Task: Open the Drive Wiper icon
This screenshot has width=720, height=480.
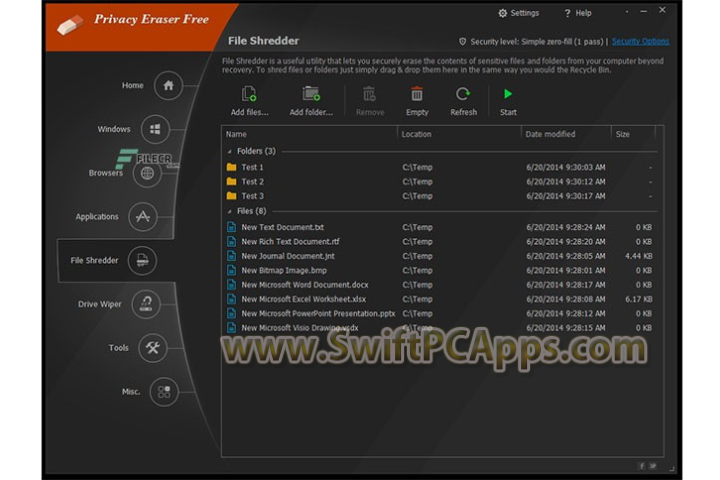Action: point(146,304)
